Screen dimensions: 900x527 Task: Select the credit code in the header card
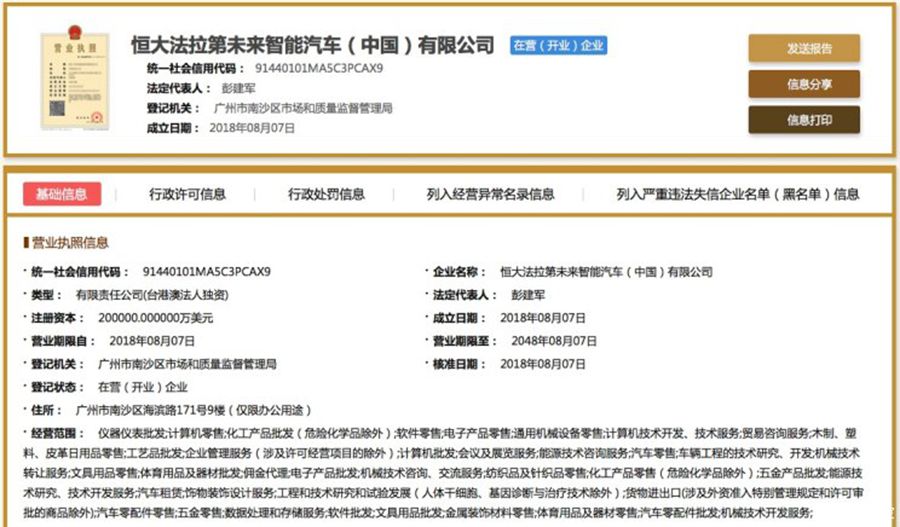pos(318,68)
